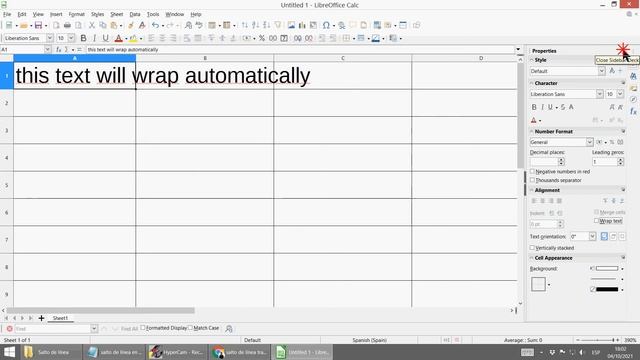Viewport: 640px width, 360px height.
Task: Click the AutoFilter funnel icon
Action: pyautogui.click(x=278, y=25)
